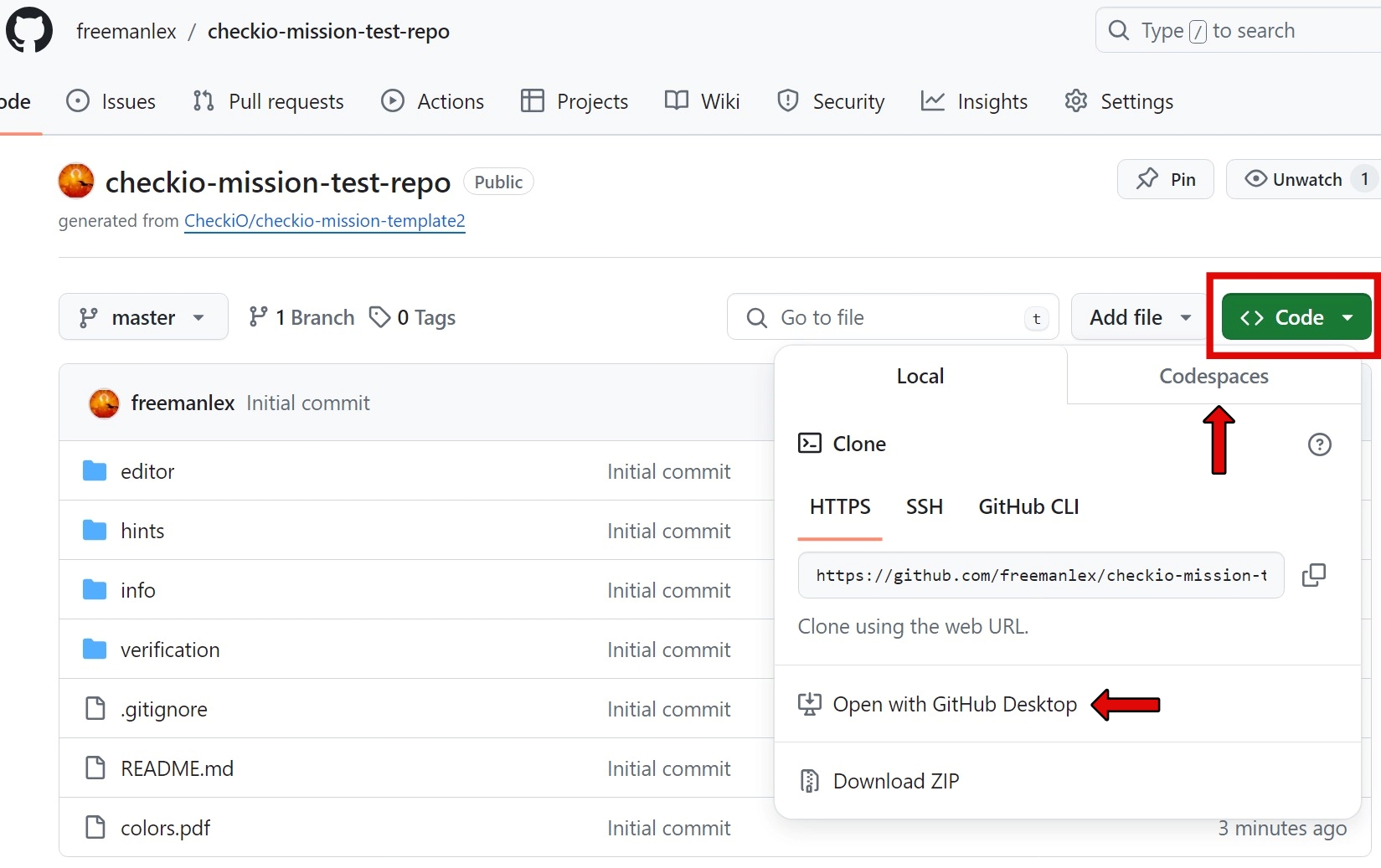
Task: Click the verification folder icon
Action: coord(95,649)
